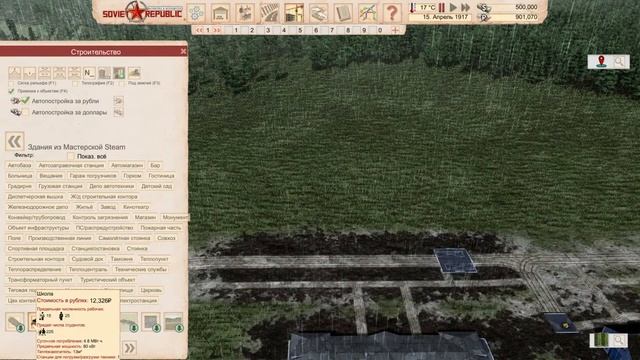The height and width of the screenshot is (360, 640).
Task: Filter buildings by Кинотеатр
Action: tap(136, 207)
